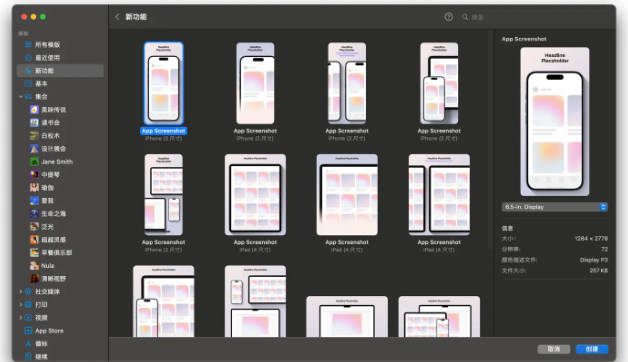This screenshot has width=628, height=362.
Task: Select the 新功能 sidebar category
Action: (x=60, y=70)
